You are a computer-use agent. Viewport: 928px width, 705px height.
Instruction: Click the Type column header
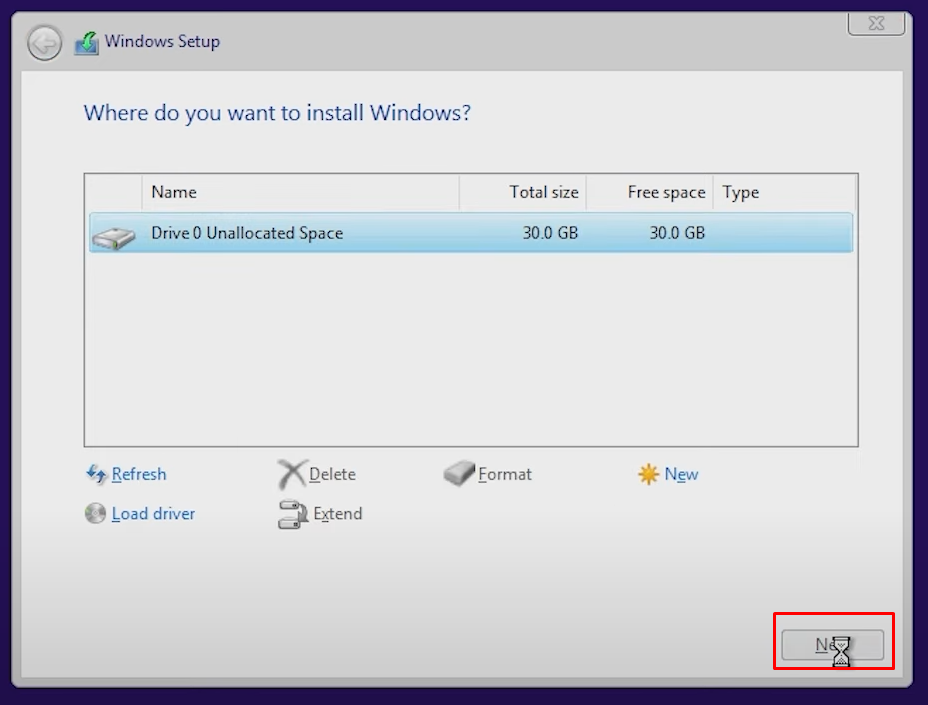pos(783,192)
